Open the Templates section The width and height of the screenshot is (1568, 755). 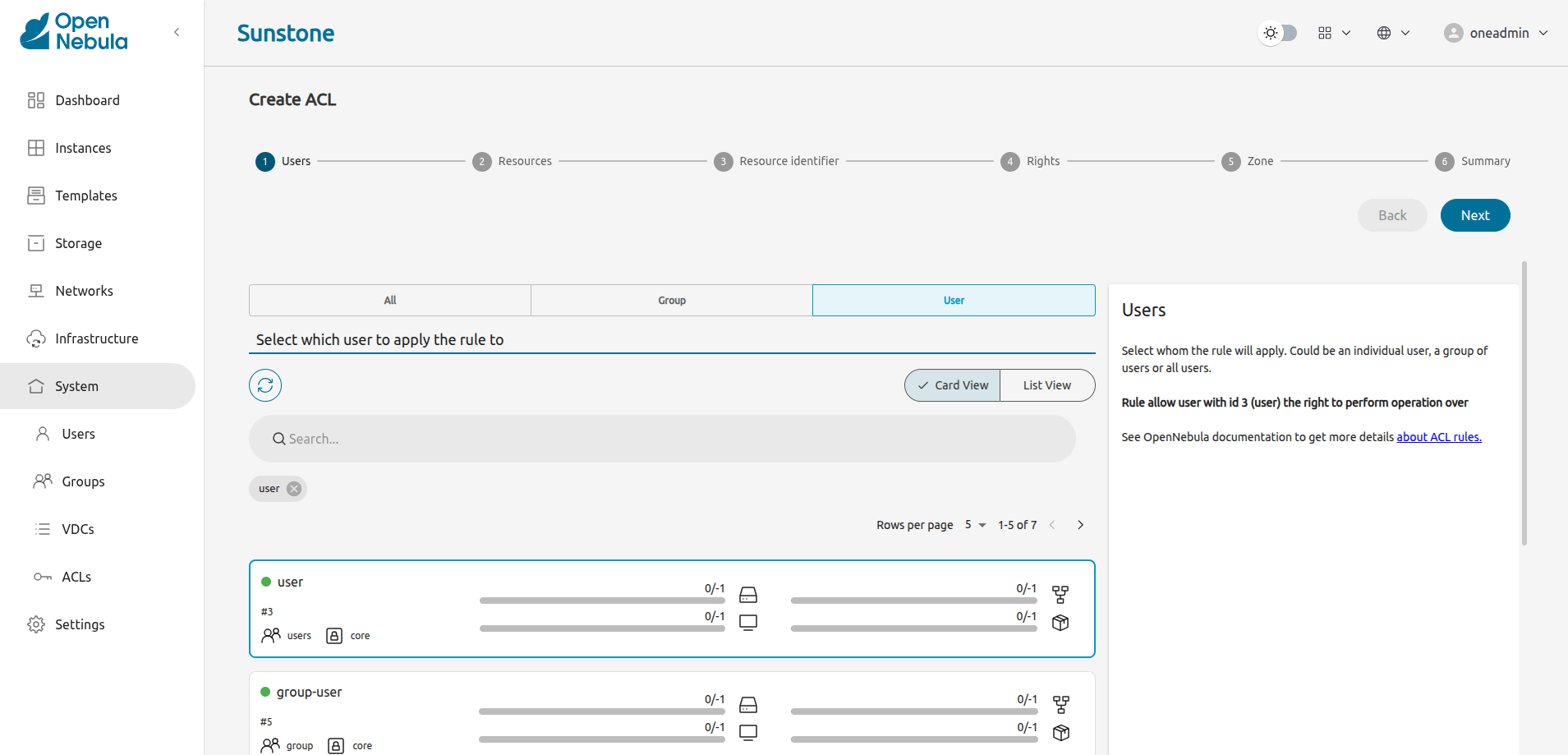[x=85, y=196]
